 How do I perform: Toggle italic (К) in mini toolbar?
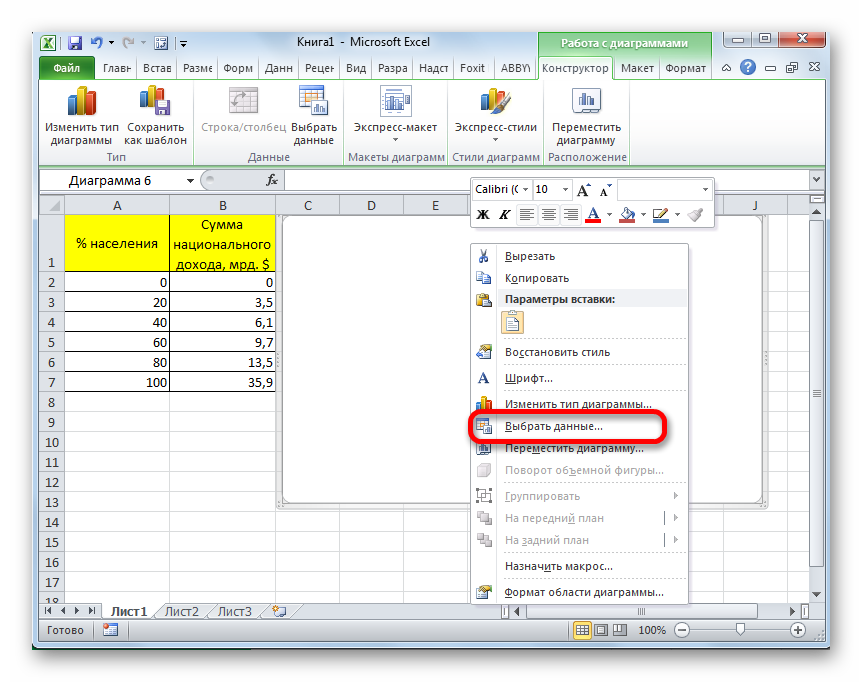coord(505,214)
